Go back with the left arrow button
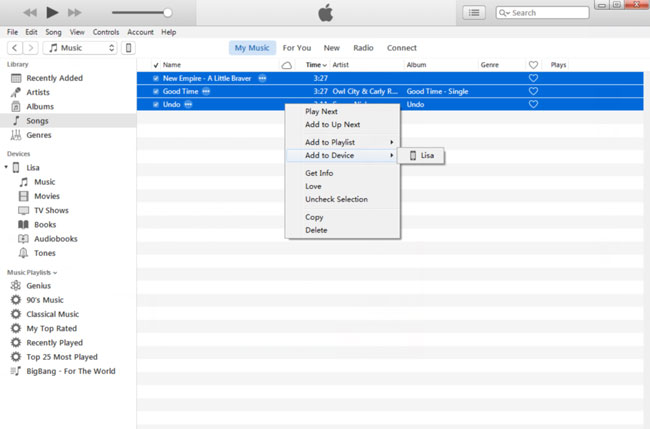Image resolution: width=650 pixels, height=429 pixels. pyautogui.click(x=15, y=48)
